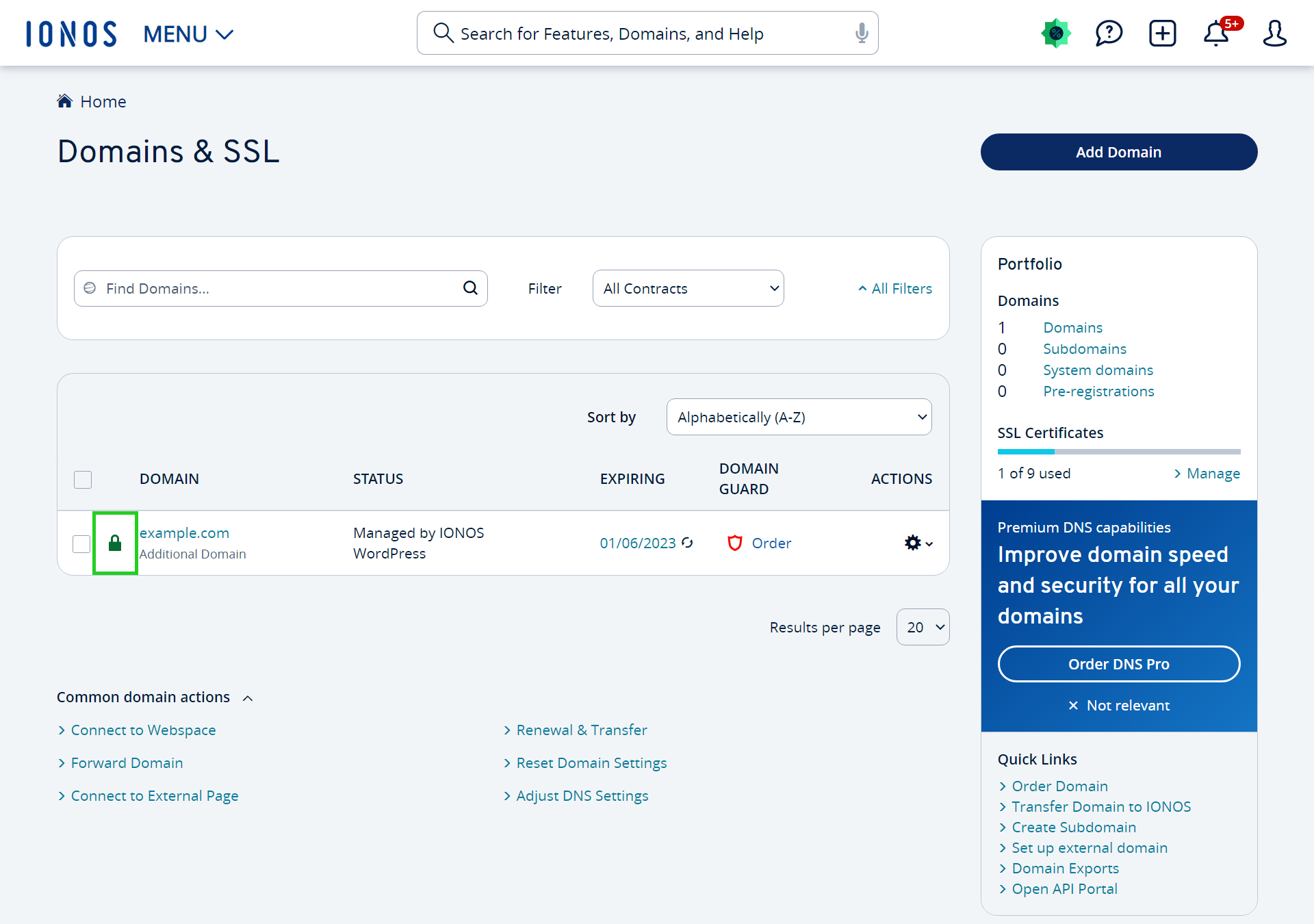This screenshot has height=924, width=1314.
Task: Open the All Contracts filter dropdown
Action: coord(688,288)
